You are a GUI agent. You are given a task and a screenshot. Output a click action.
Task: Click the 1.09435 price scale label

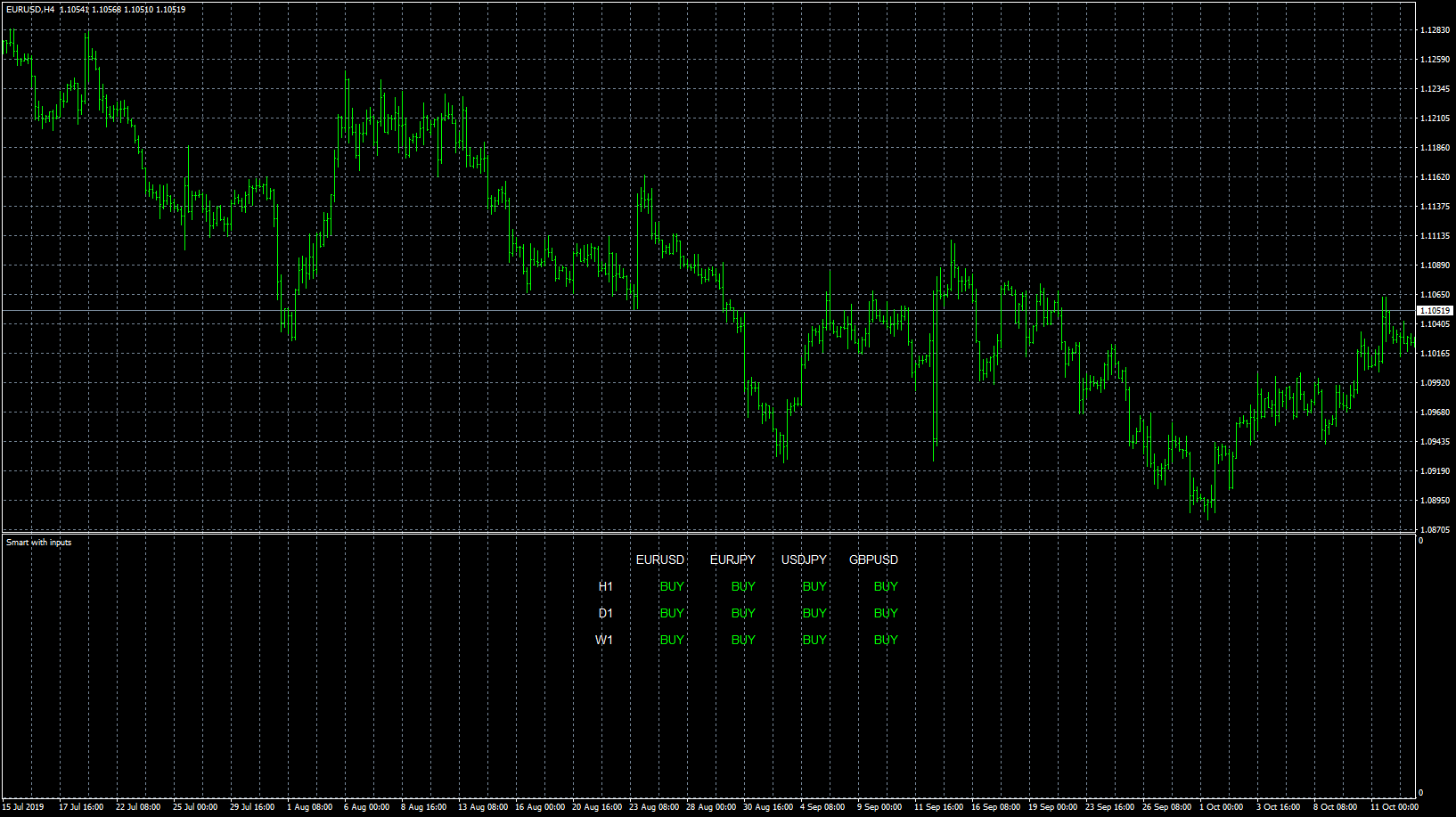1435,442
